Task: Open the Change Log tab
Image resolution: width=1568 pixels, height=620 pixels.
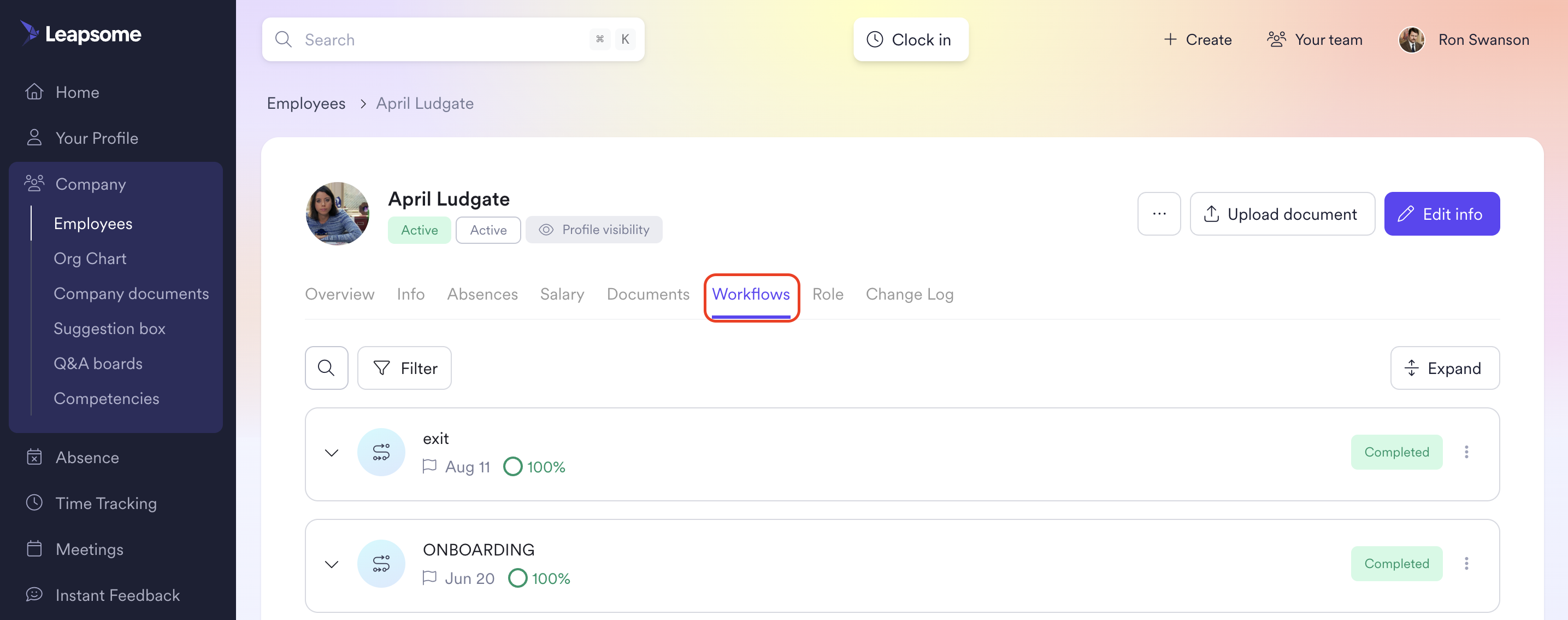Action: [909, 294]
